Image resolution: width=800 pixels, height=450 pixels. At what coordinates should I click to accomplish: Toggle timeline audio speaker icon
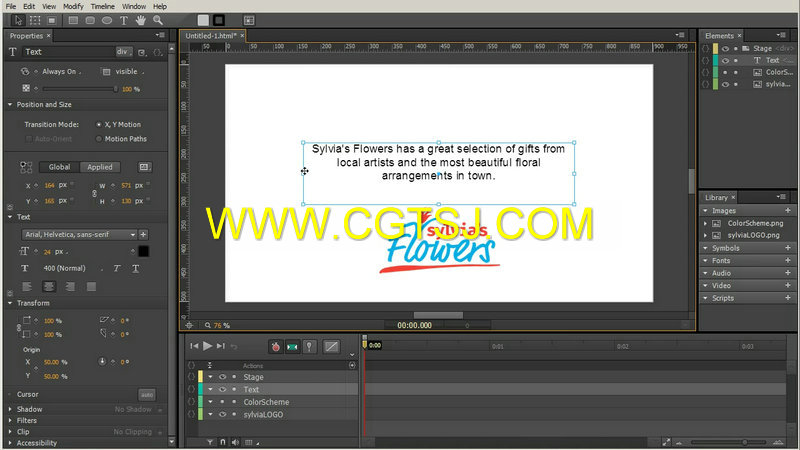pyautogui.click(x=235, y=442)
